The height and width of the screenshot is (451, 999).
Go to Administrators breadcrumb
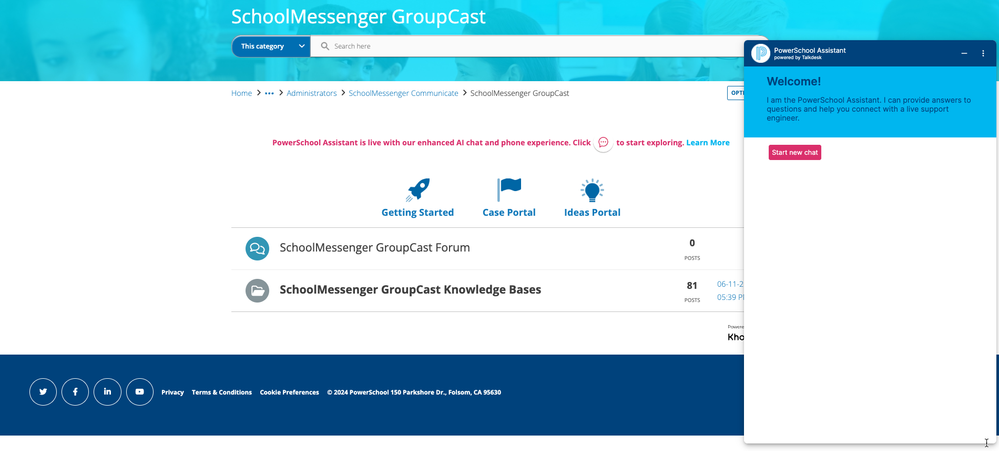[311, 93]
